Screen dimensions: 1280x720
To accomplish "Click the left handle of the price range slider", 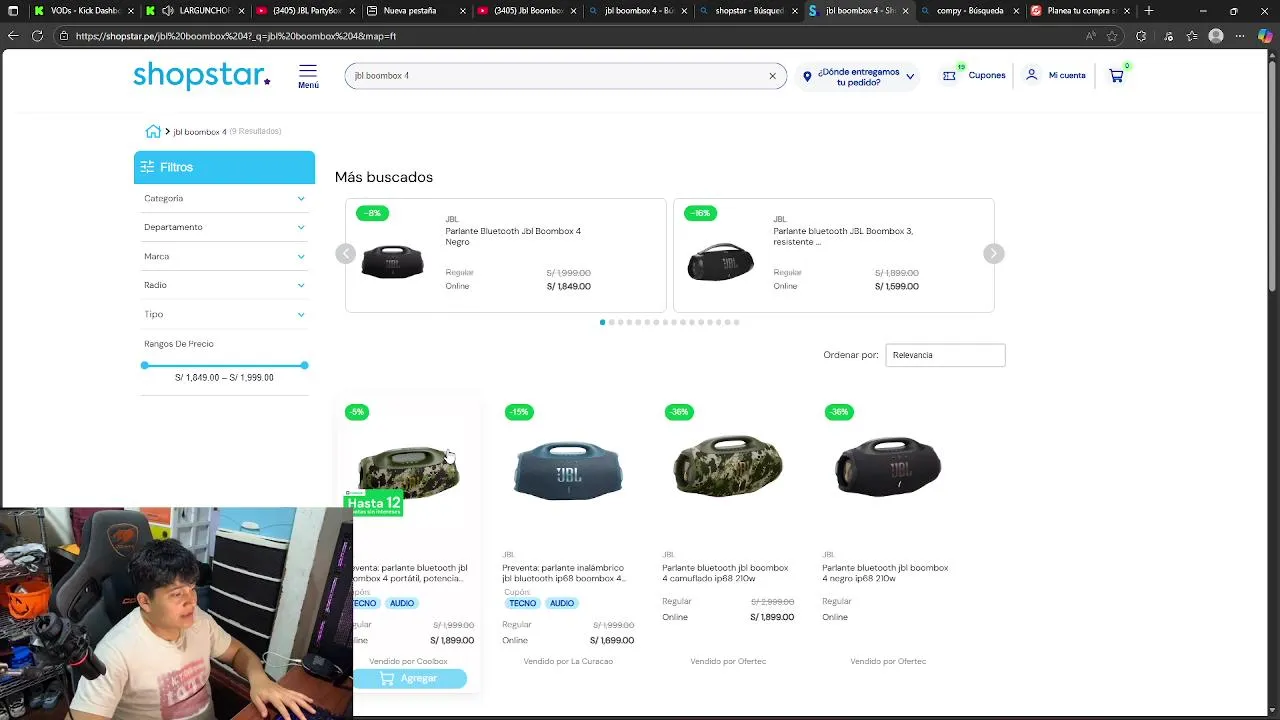I will pyautogui.click(x=145, y=366).
